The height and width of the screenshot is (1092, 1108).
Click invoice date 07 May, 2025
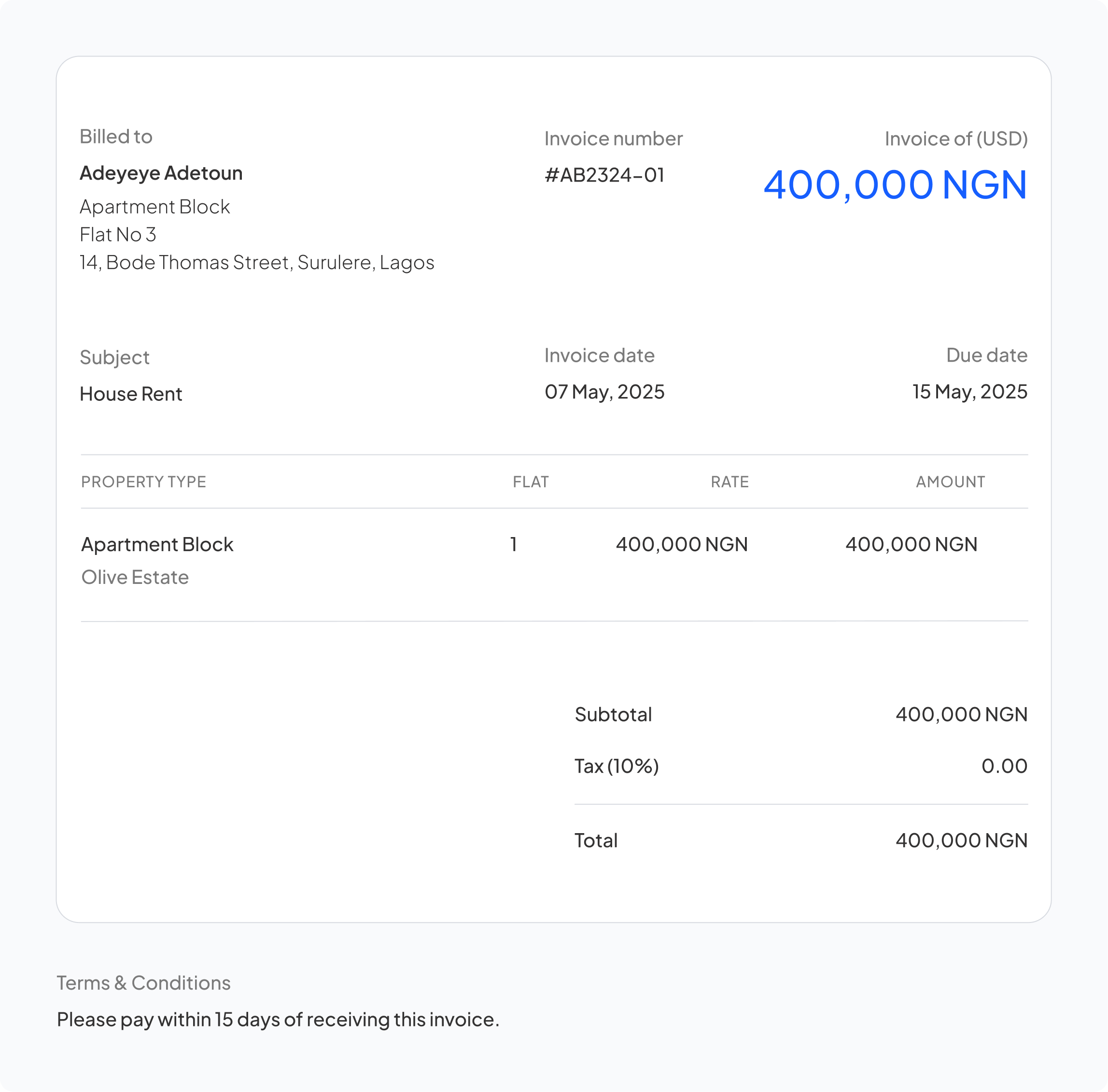pyautogui.click(x=604, y=392)
